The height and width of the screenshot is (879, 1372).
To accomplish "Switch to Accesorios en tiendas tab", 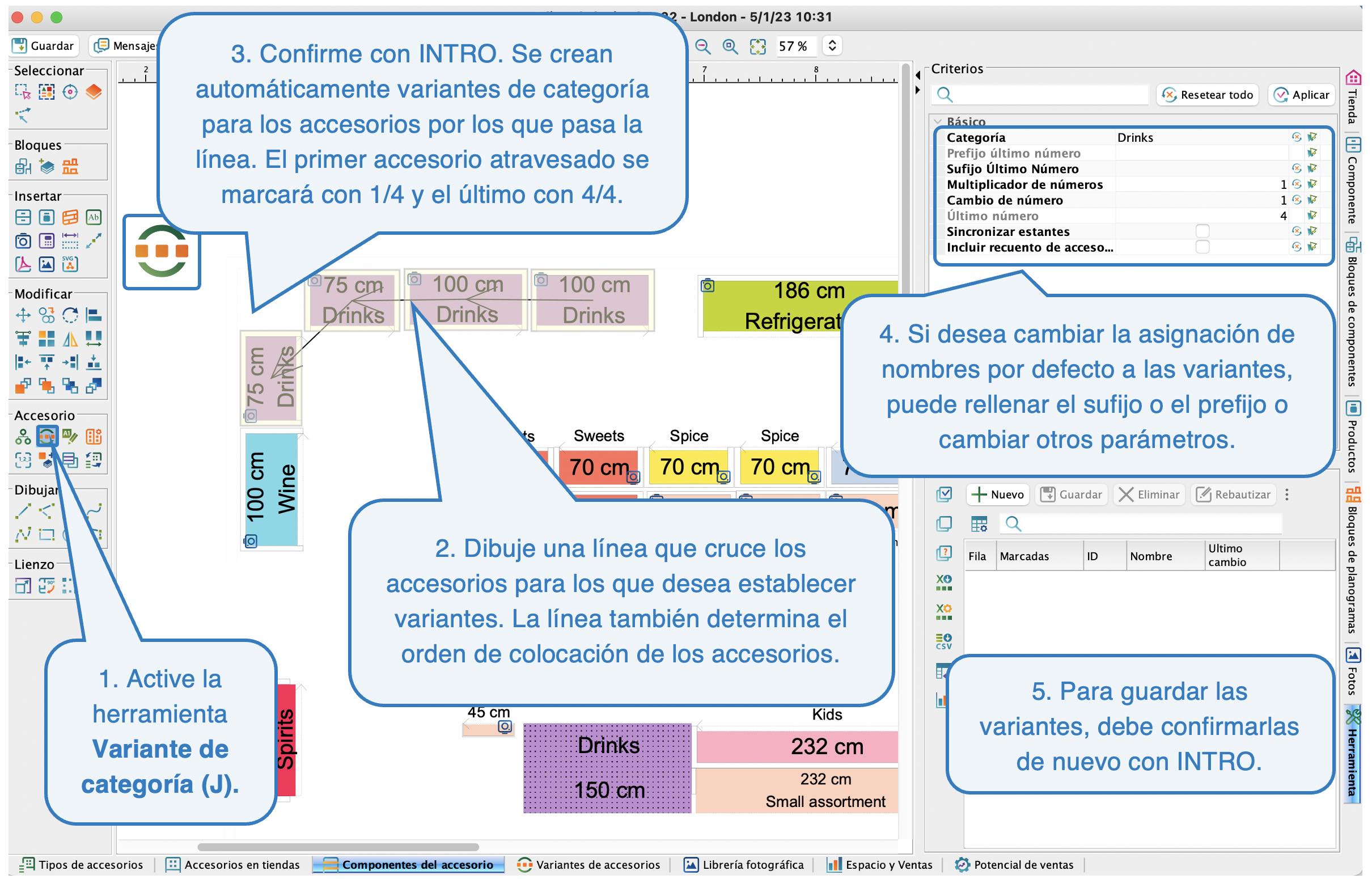I will (233, 865).
